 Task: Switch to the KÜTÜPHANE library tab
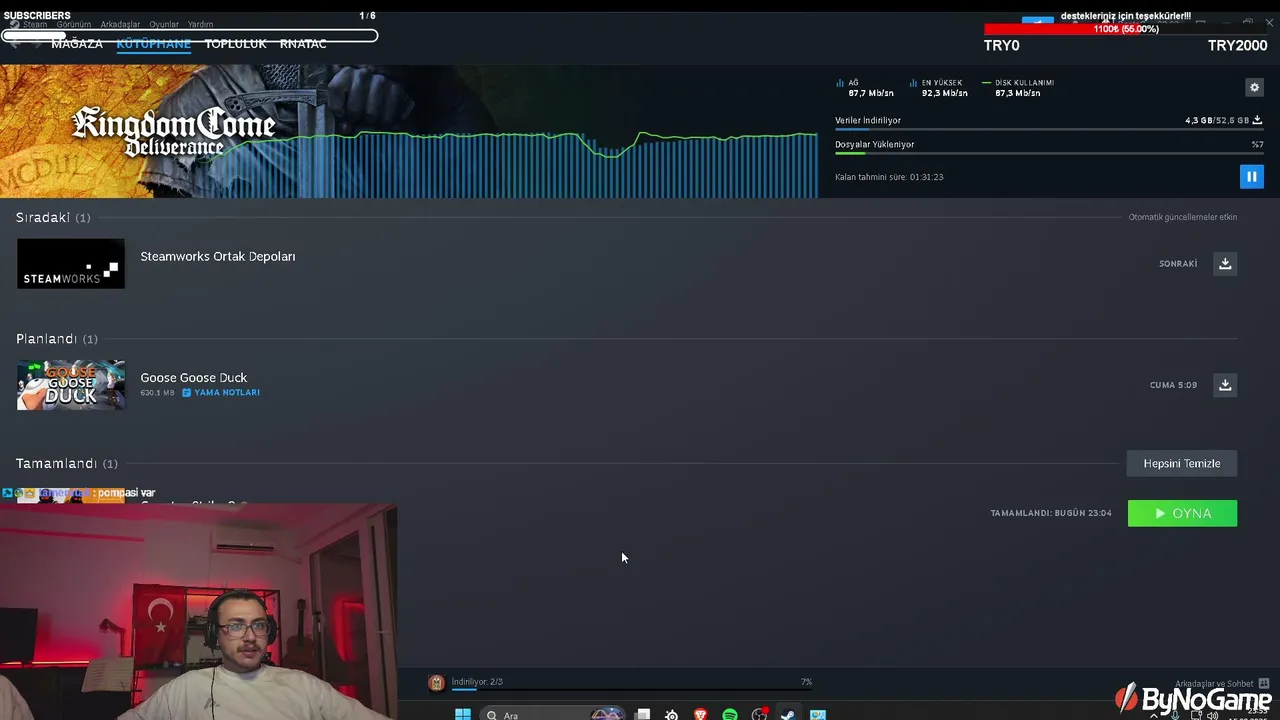click(153, 44)
